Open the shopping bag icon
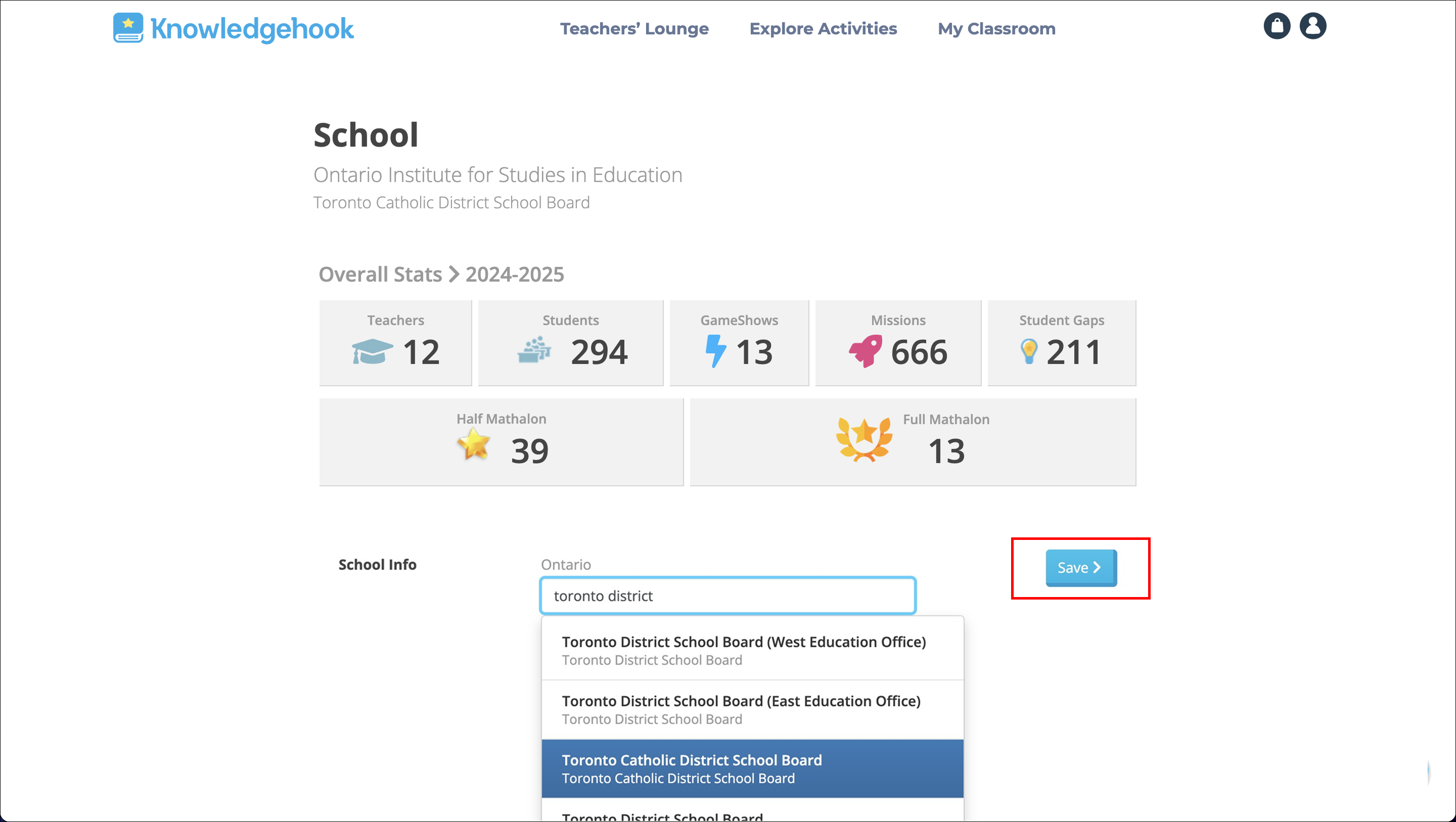 (1277, 26)
